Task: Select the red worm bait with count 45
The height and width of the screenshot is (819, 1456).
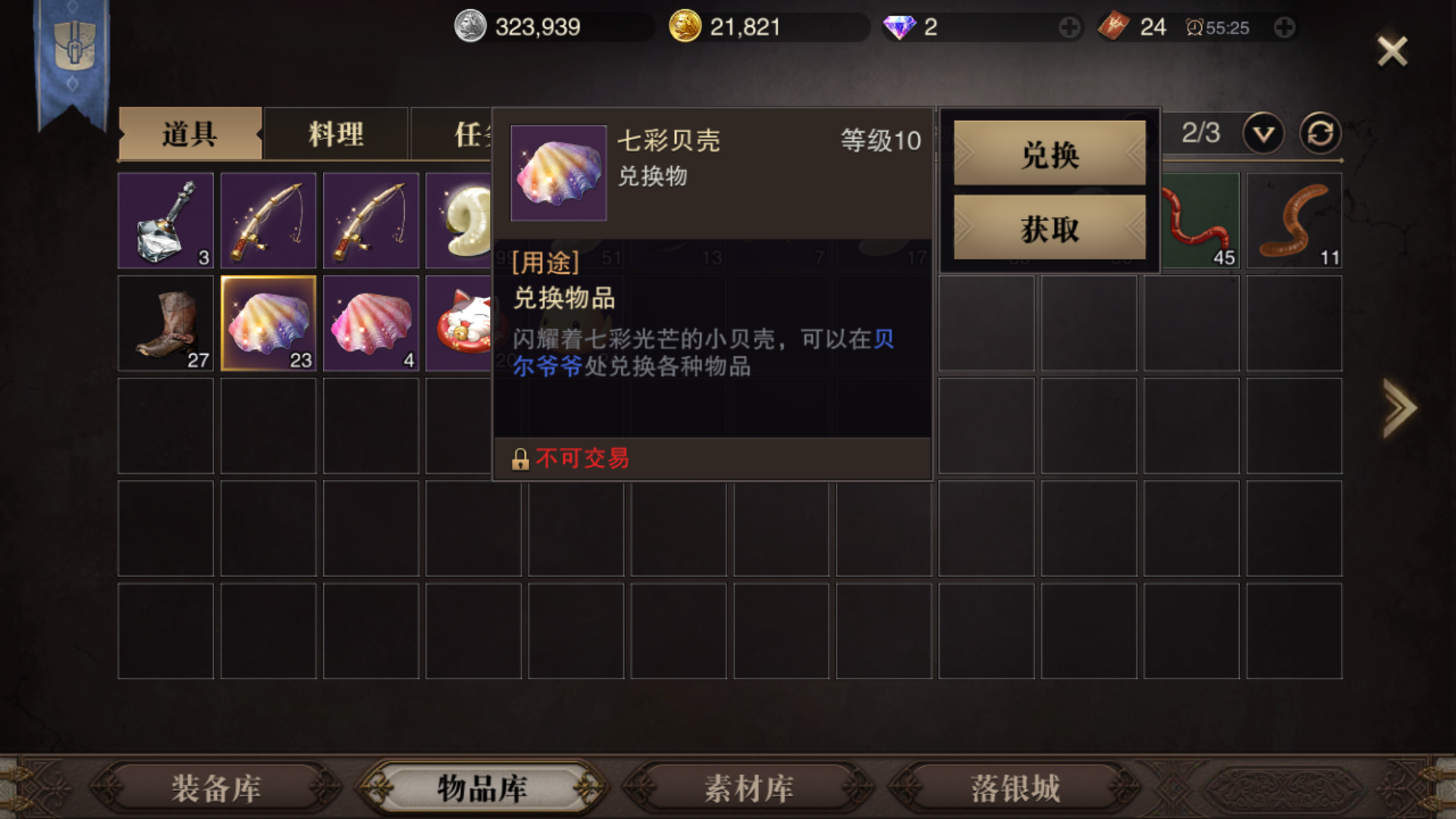Action: 1200,221
